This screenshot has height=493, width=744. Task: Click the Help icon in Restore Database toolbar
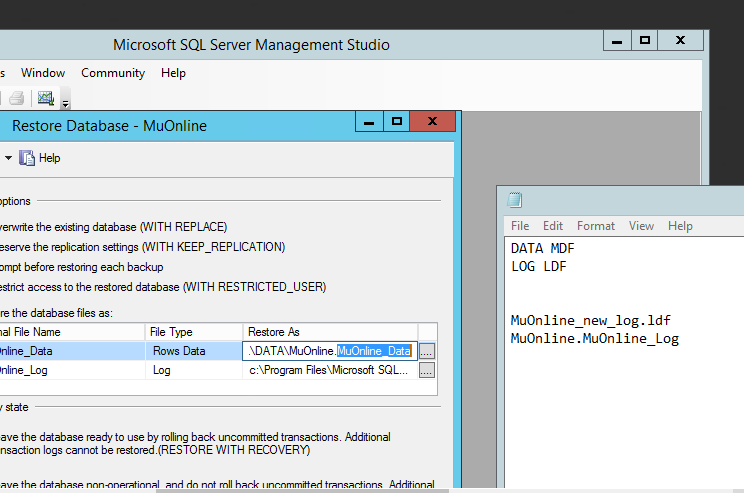(27, 158)
